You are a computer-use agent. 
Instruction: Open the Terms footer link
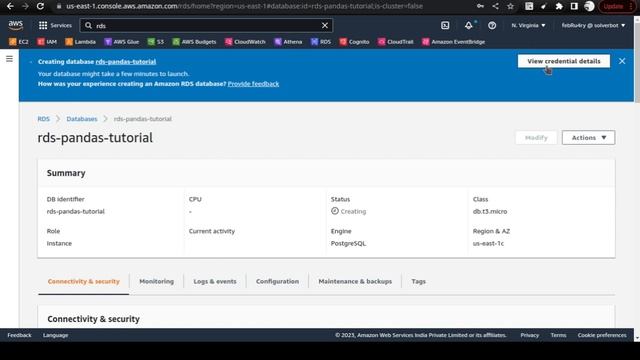coord(558,335)
